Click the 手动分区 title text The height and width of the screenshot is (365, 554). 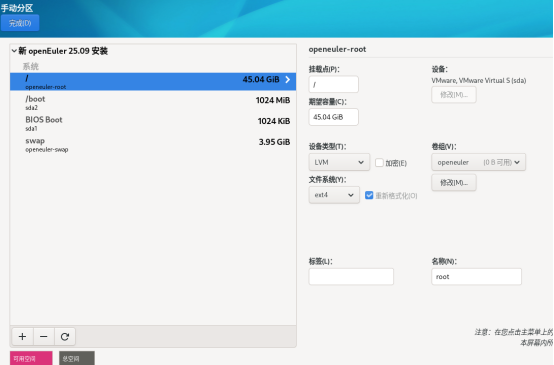click(x=17, y=8)
